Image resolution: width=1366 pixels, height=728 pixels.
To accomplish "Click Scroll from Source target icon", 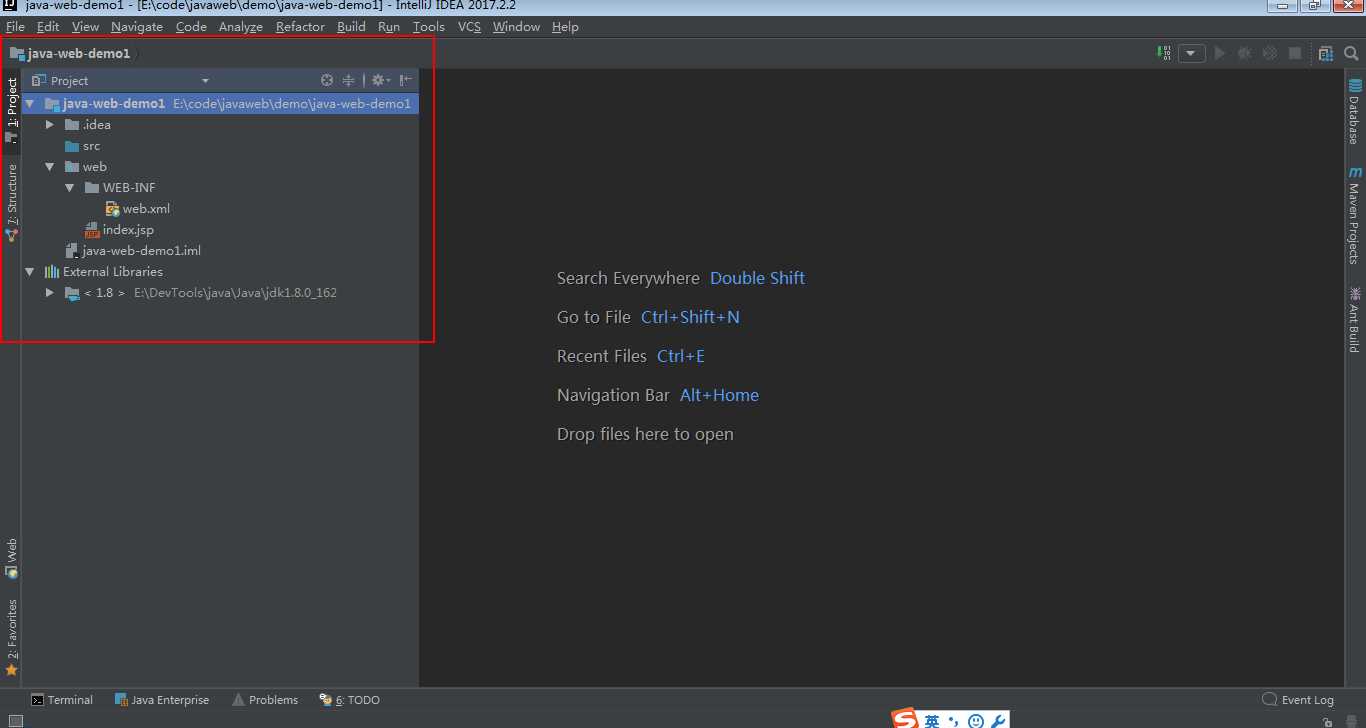I will click(327, 80).
